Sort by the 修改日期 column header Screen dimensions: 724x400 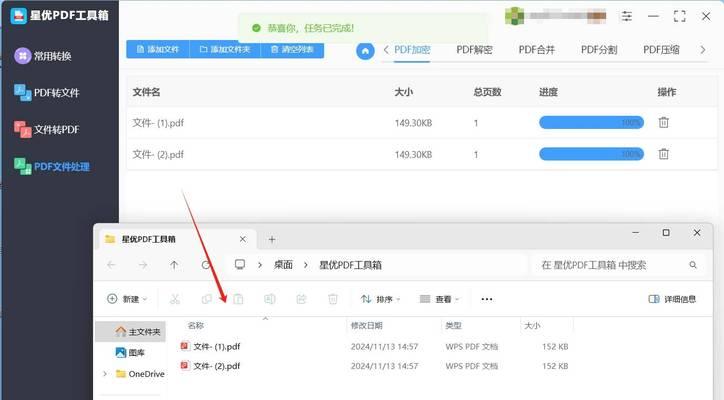pyautogui.click(x=367, y=326)
